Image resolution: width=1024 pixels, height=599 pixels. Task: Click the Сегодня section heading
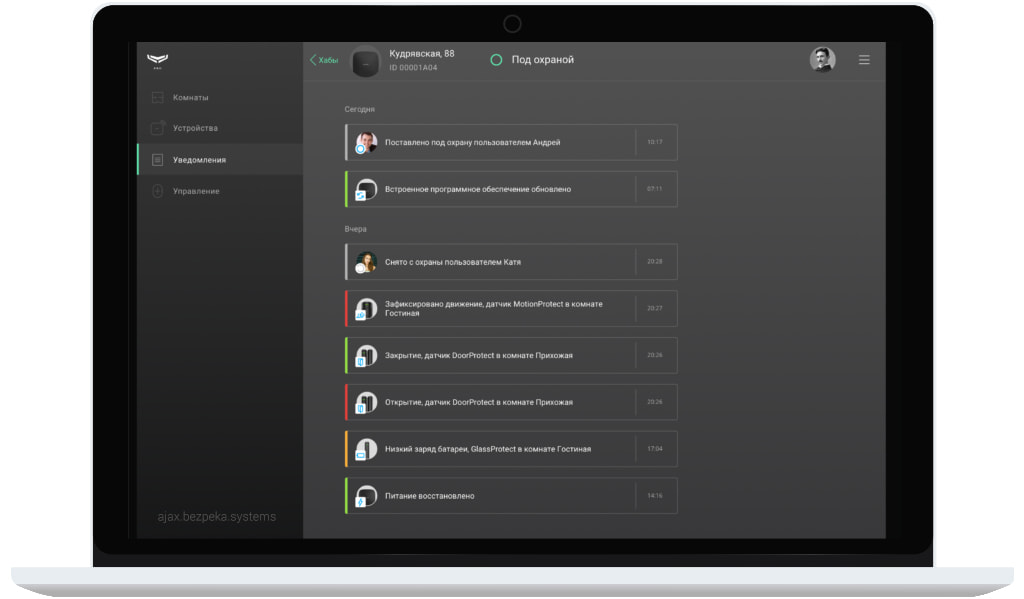pos(359,109)
